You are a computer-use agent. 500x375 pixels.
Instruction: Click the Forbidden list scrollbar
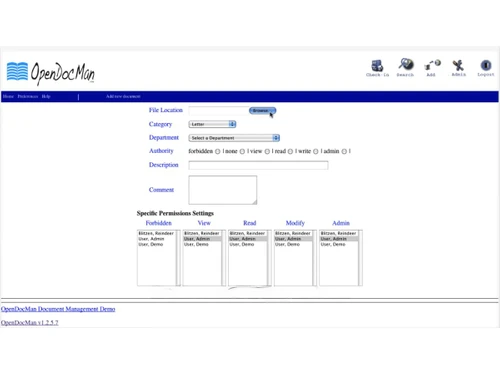(178, 258)
